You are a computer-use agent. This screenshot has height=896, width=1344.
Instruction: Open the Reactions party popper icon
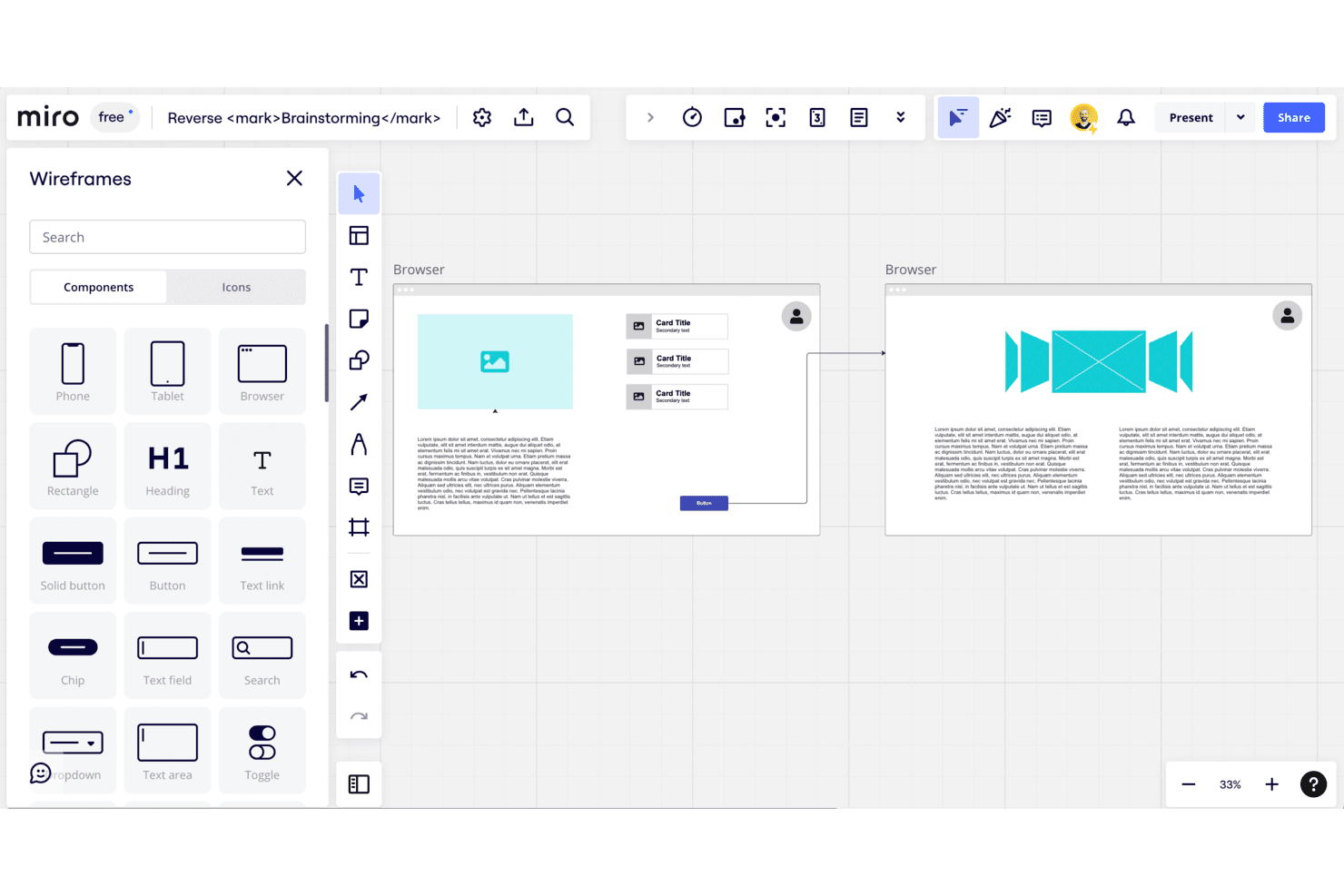pyautogui.click(x=1000, y=117)
